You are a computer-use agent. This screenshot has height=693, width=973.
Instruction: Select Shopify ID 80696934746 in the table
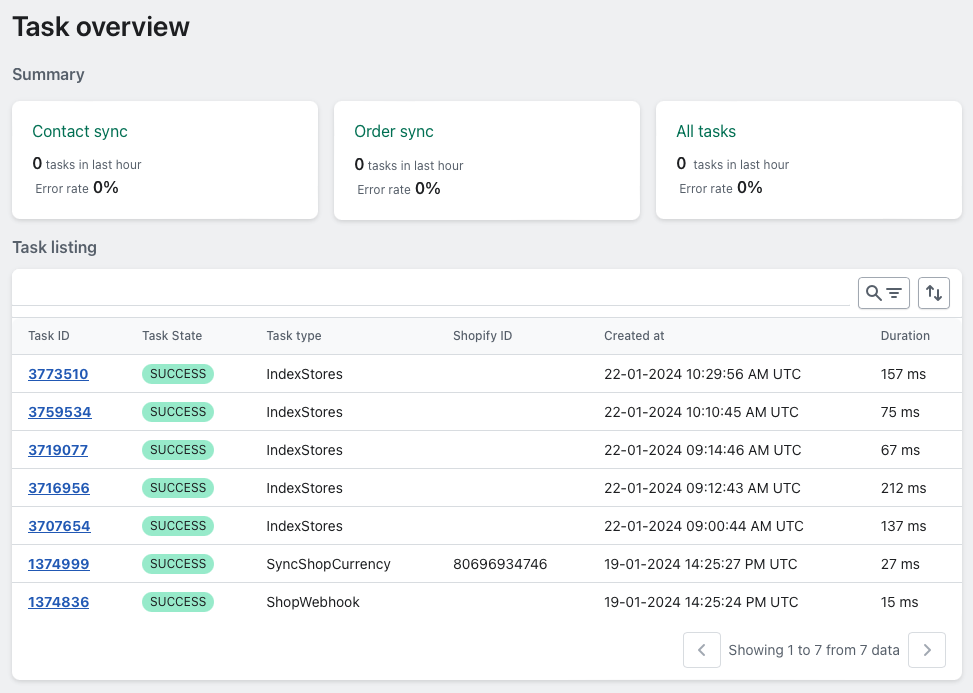pos(499,563)
